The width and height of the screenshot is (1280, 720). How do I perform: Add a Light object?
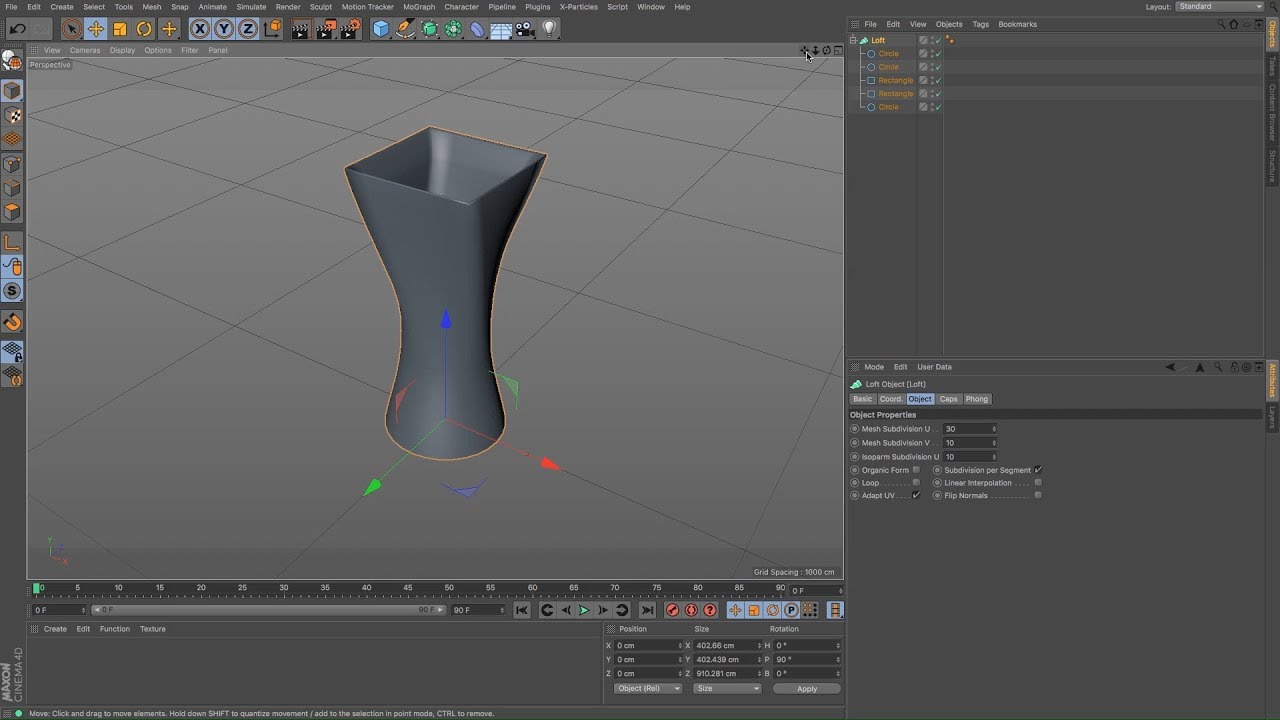[549, 29]
